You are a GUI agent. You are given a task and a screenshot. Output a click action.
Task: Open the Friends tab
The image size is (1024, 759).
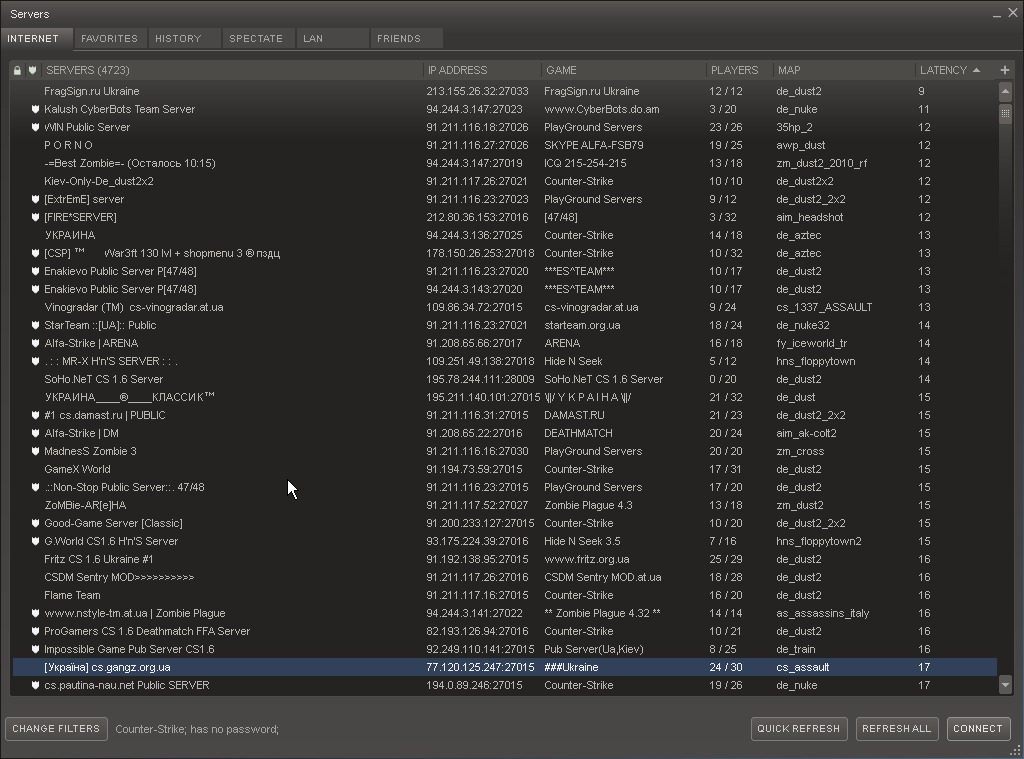(x=406, y=39)
